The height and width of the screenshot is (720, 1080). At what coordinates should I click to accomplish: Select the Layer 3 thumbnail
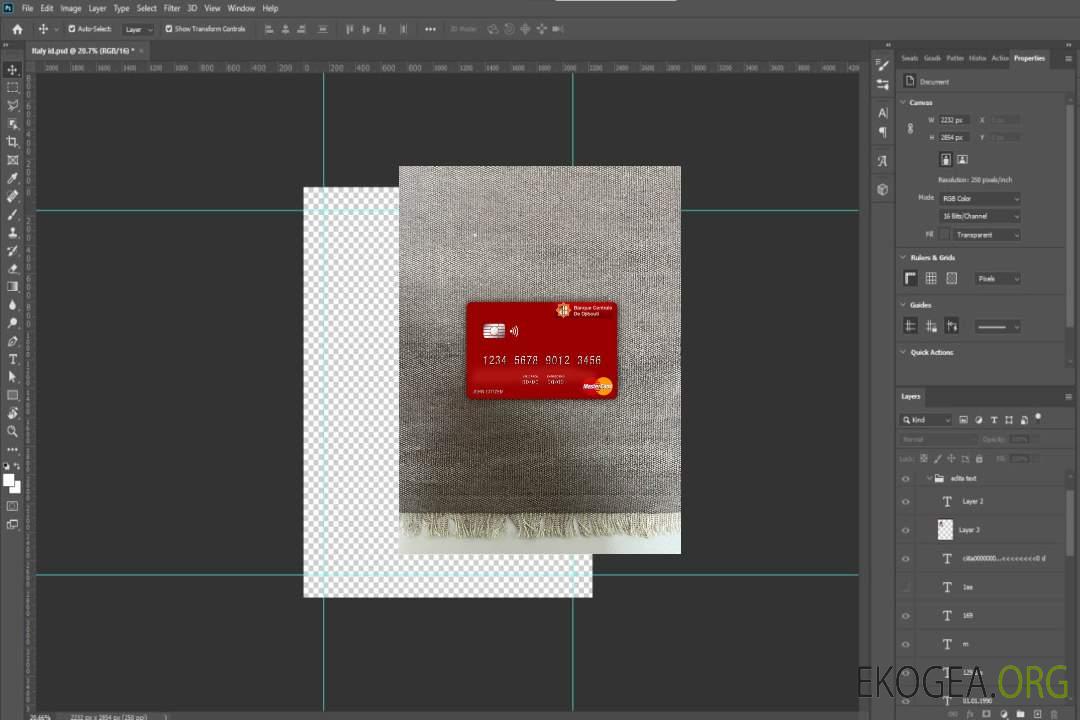click(x=946, y=530)
